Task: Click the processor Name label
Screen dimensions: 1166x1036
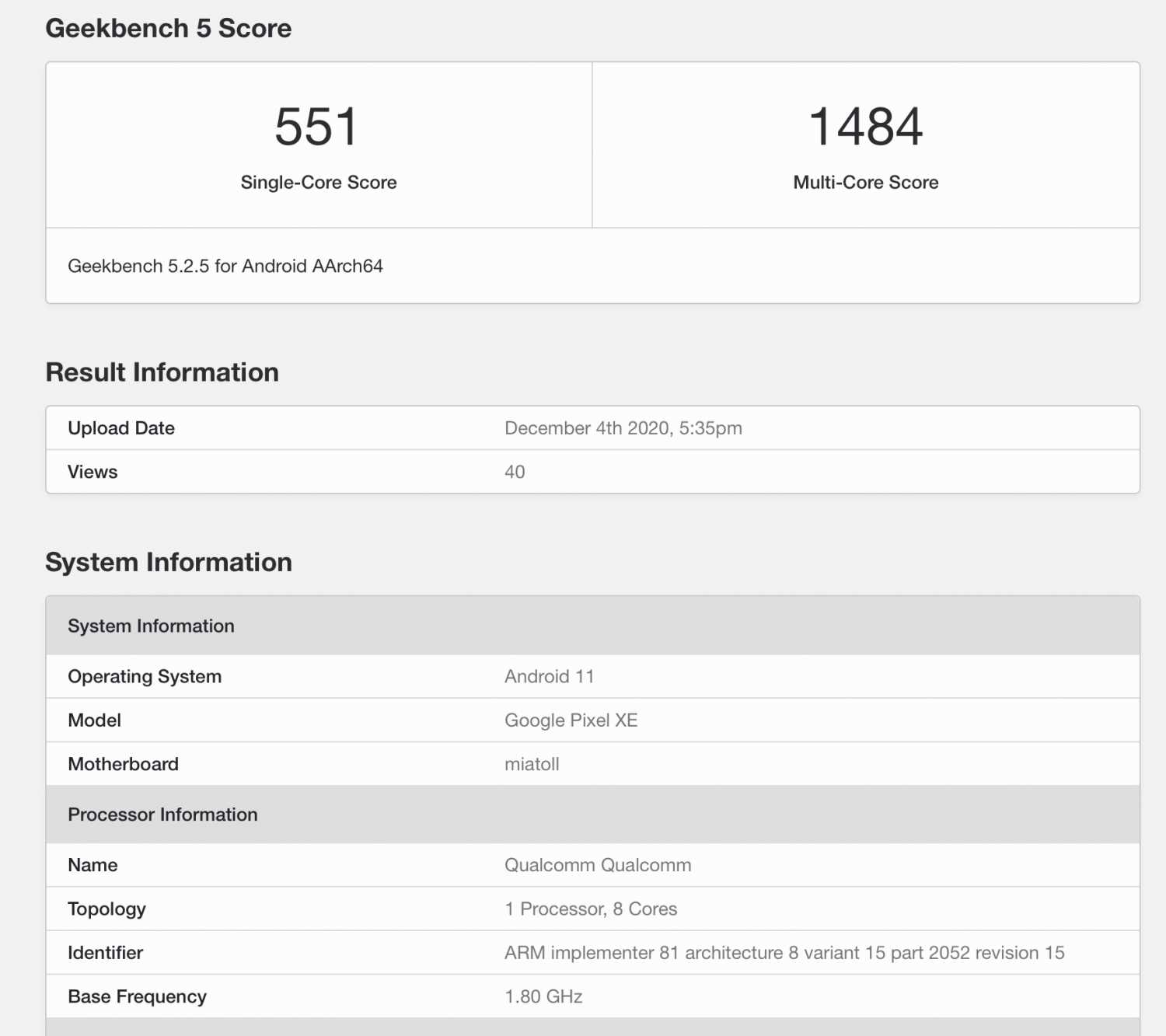Action: [93, 865]
